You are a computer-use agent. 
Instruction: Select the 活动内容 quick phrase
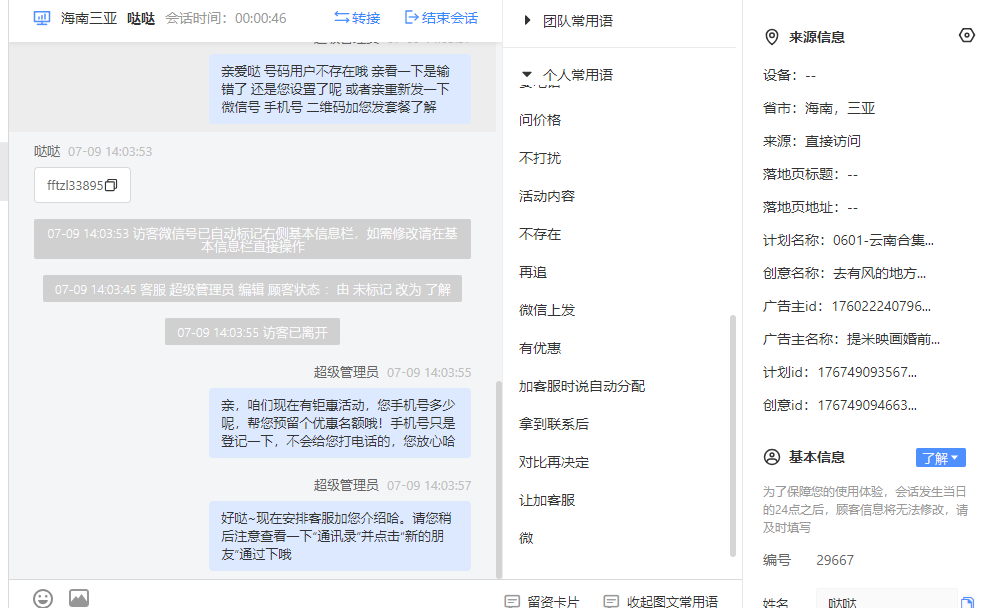547,196
